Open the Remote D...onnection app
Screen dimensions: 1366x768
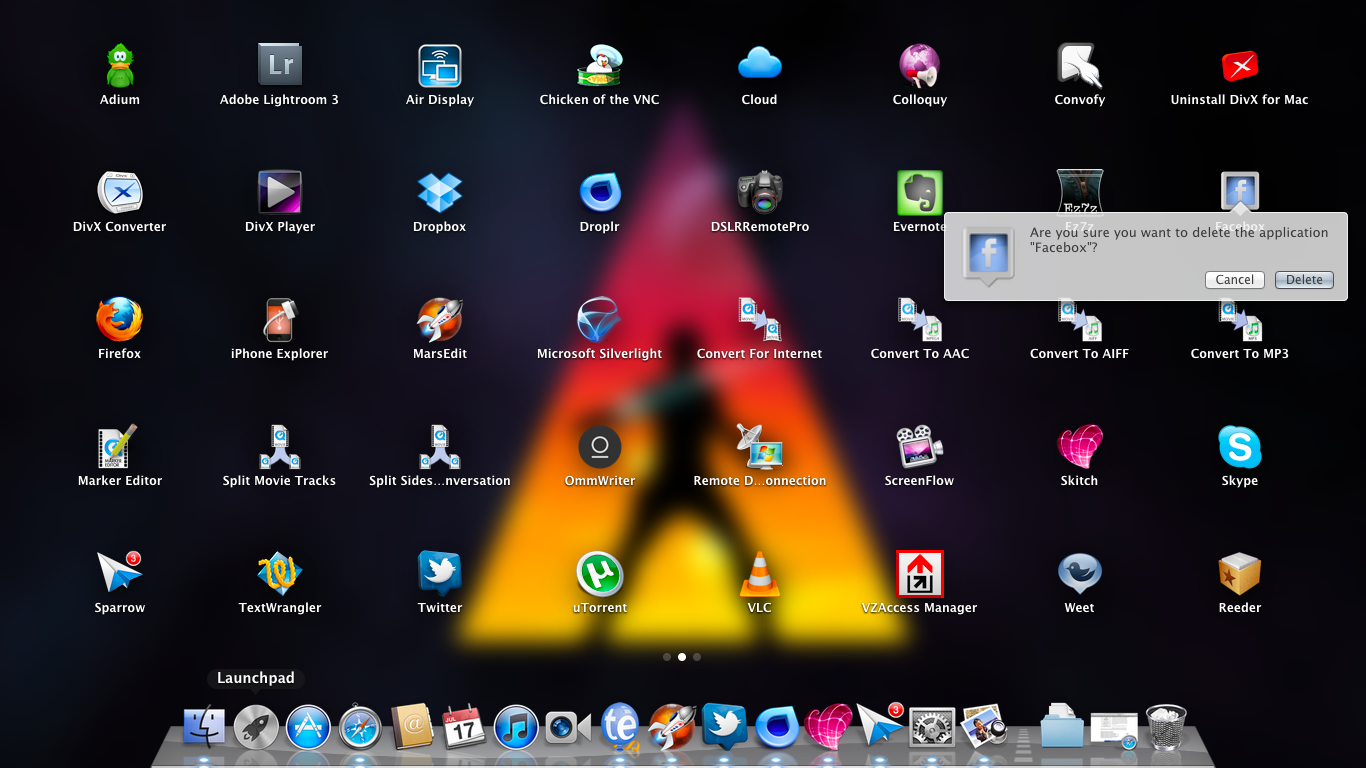coord(760,447)
